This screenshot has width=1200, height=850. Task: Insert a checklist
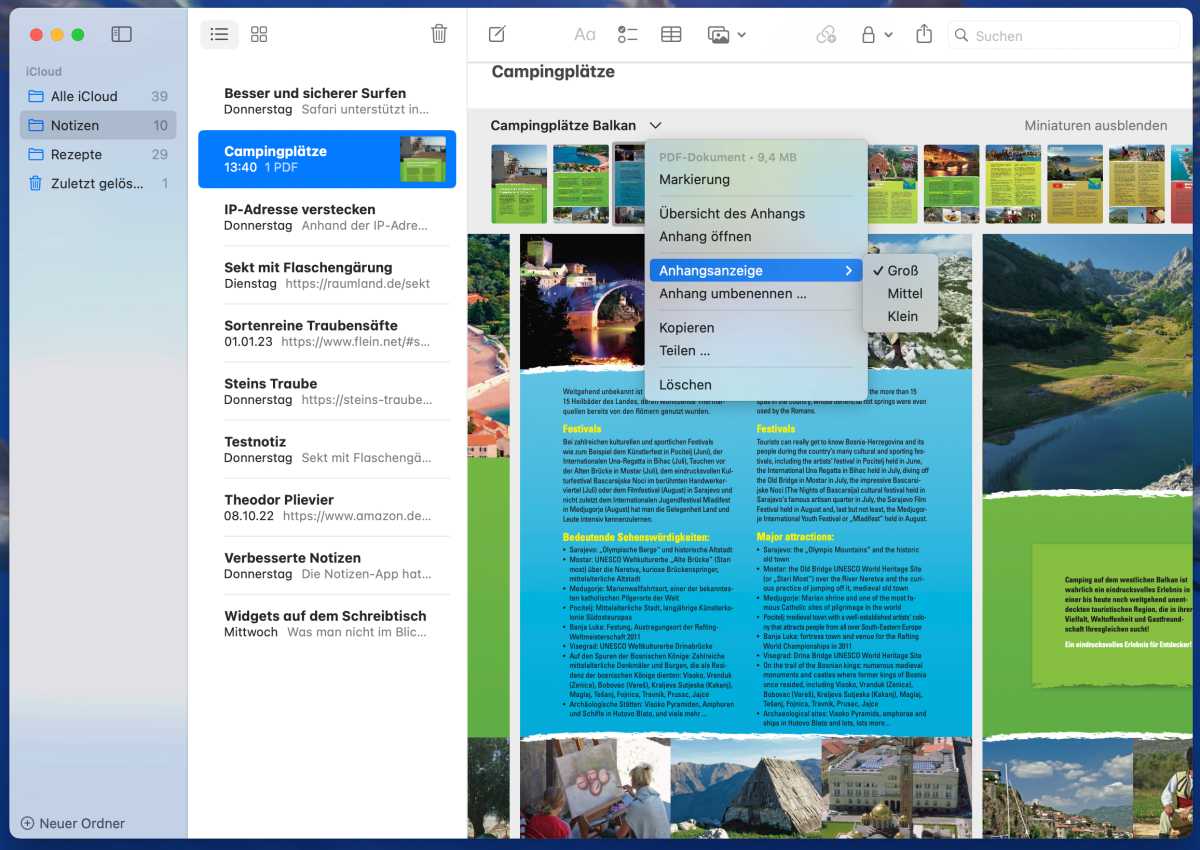(x=627, y=35)
